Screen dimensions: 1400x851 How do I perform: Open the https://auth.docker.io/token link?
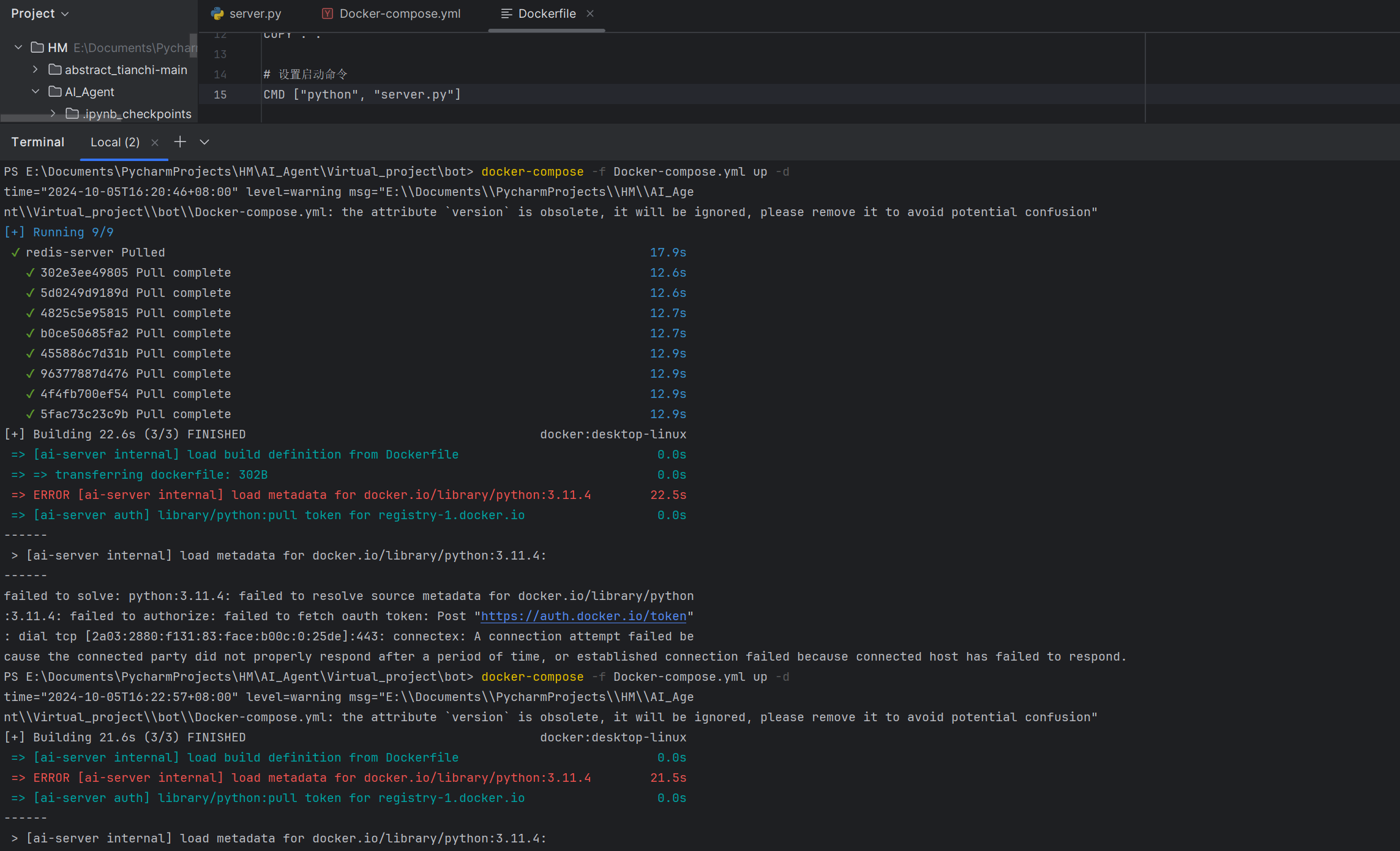[x=583, y=616]
